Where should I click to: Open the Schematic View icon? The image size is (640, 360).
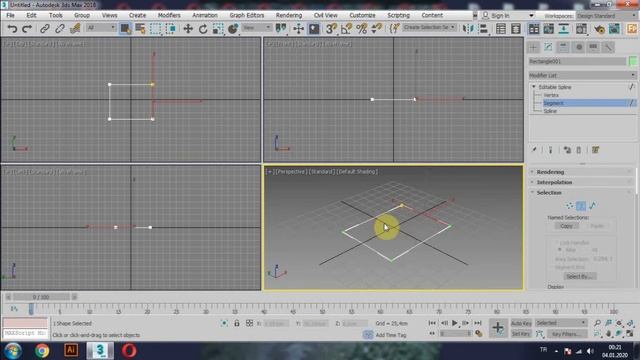[564, 29]
